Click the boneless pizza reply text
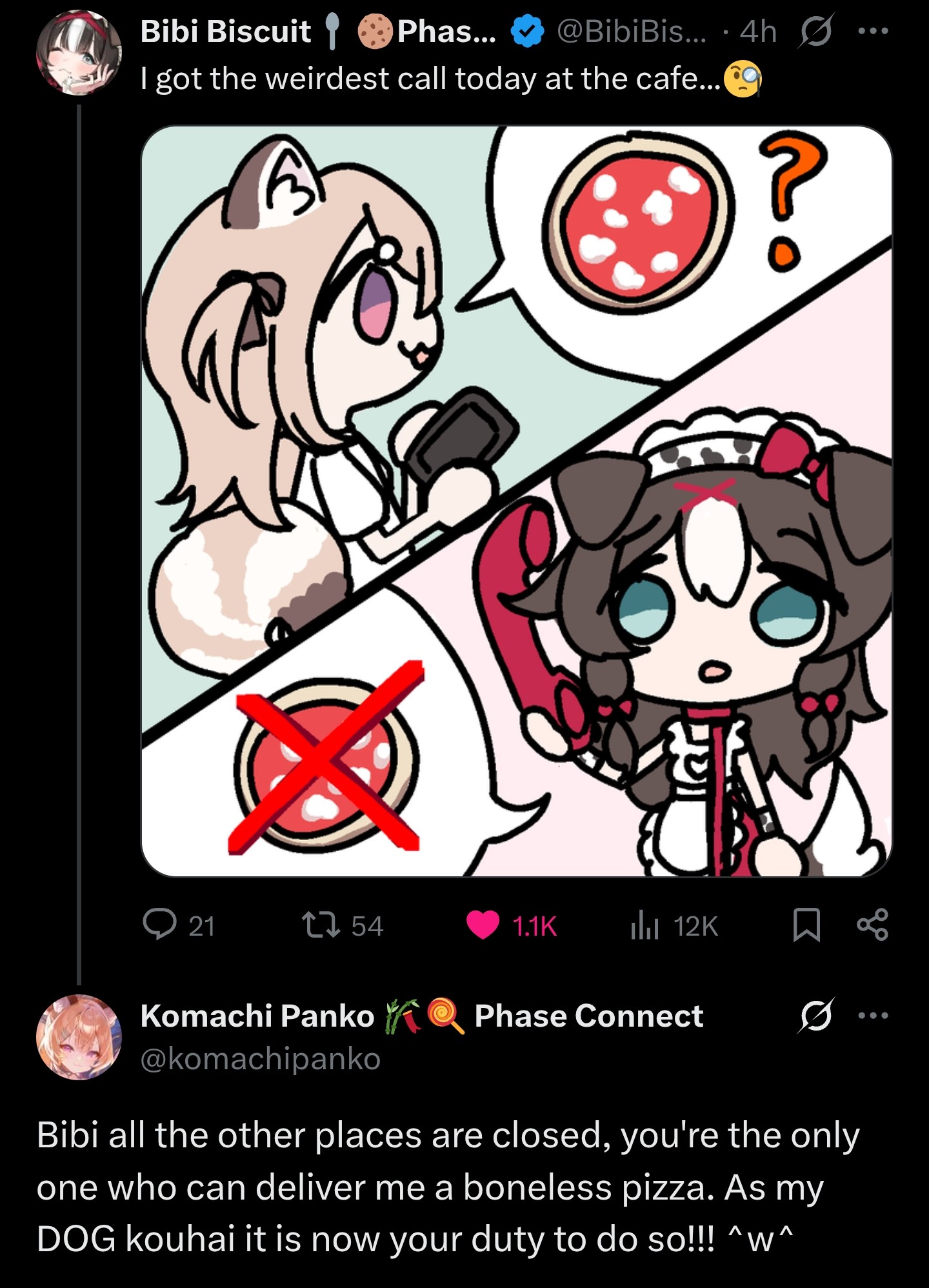This screenshot has width=929, height=1288. pos(448,1187)
